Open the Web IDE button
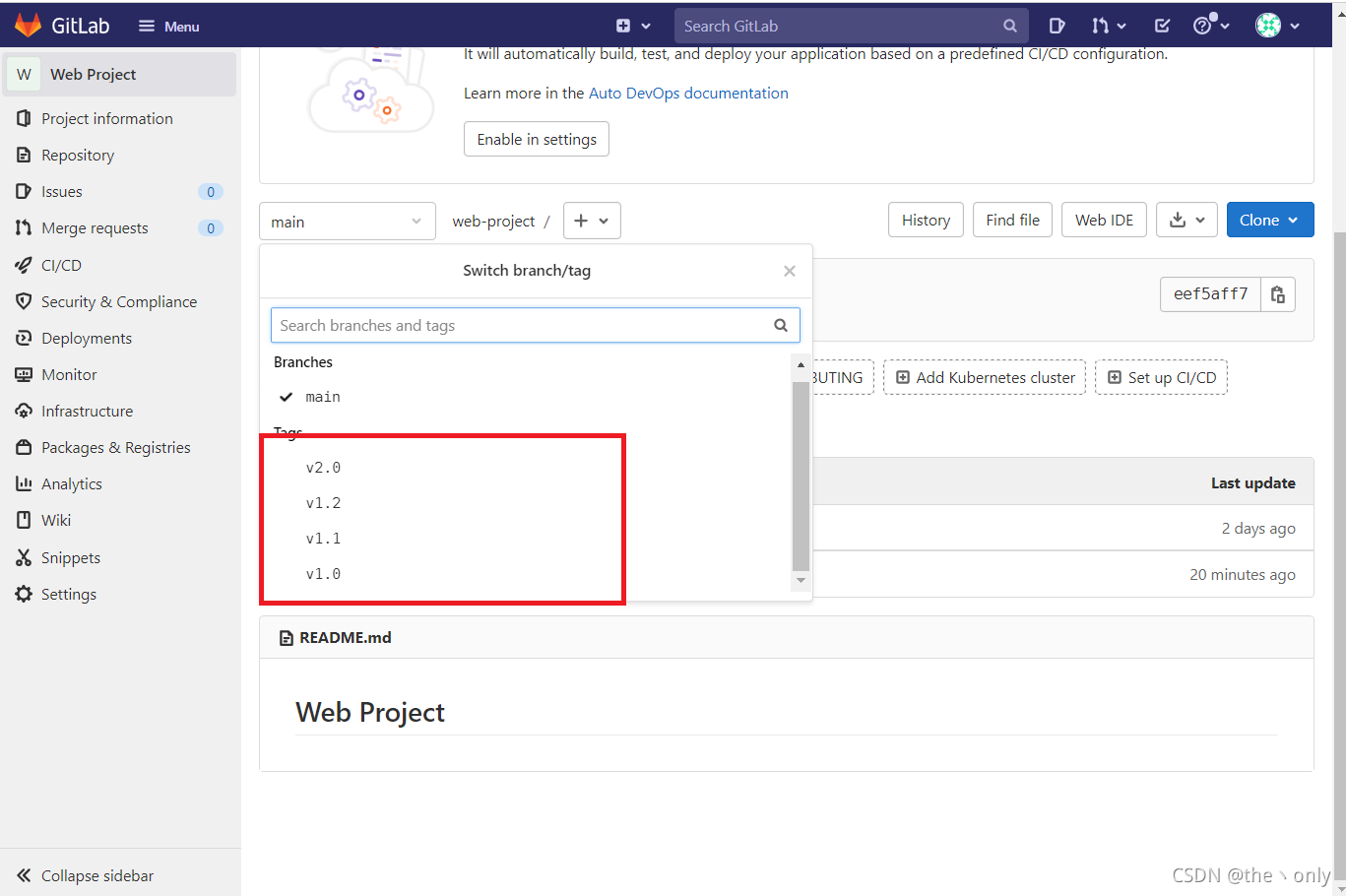The image size is (1346, 896). point(1104,220)
